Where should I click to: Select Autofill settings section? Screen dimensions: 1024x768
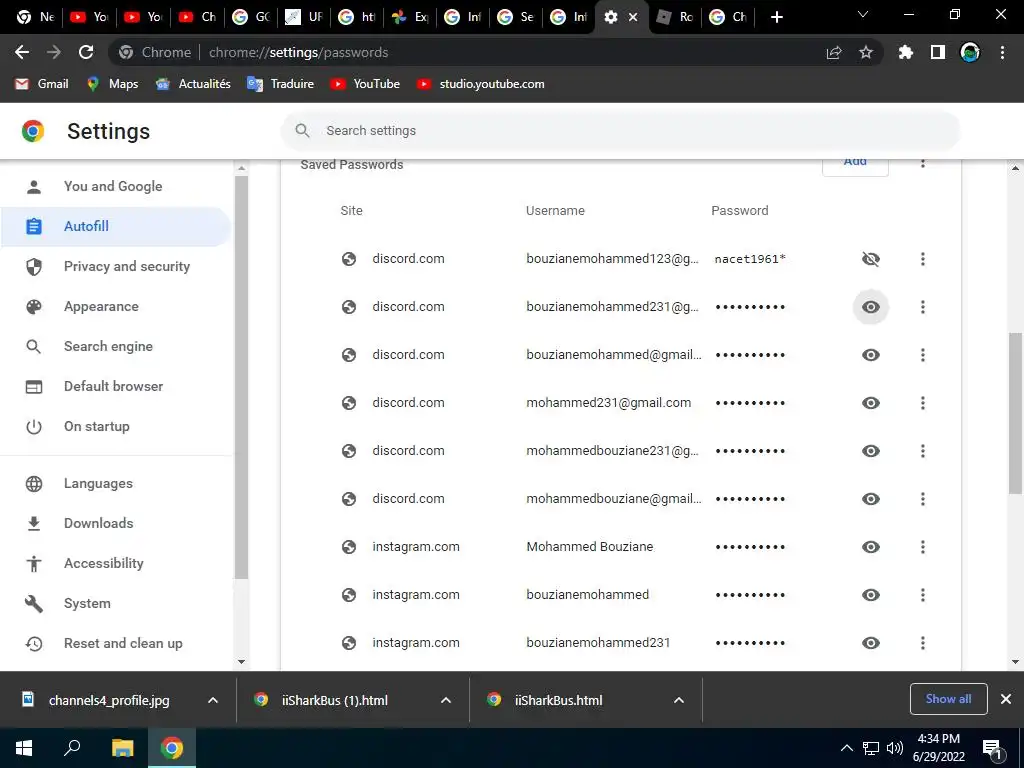[x=116, y=227]
